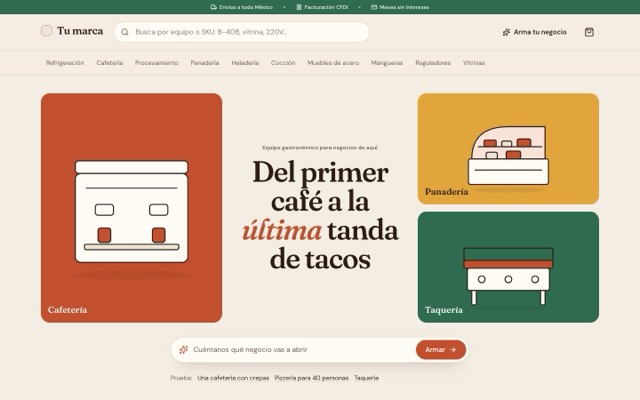
Task: Open the green Taquería card label
Action: [444, 310]
